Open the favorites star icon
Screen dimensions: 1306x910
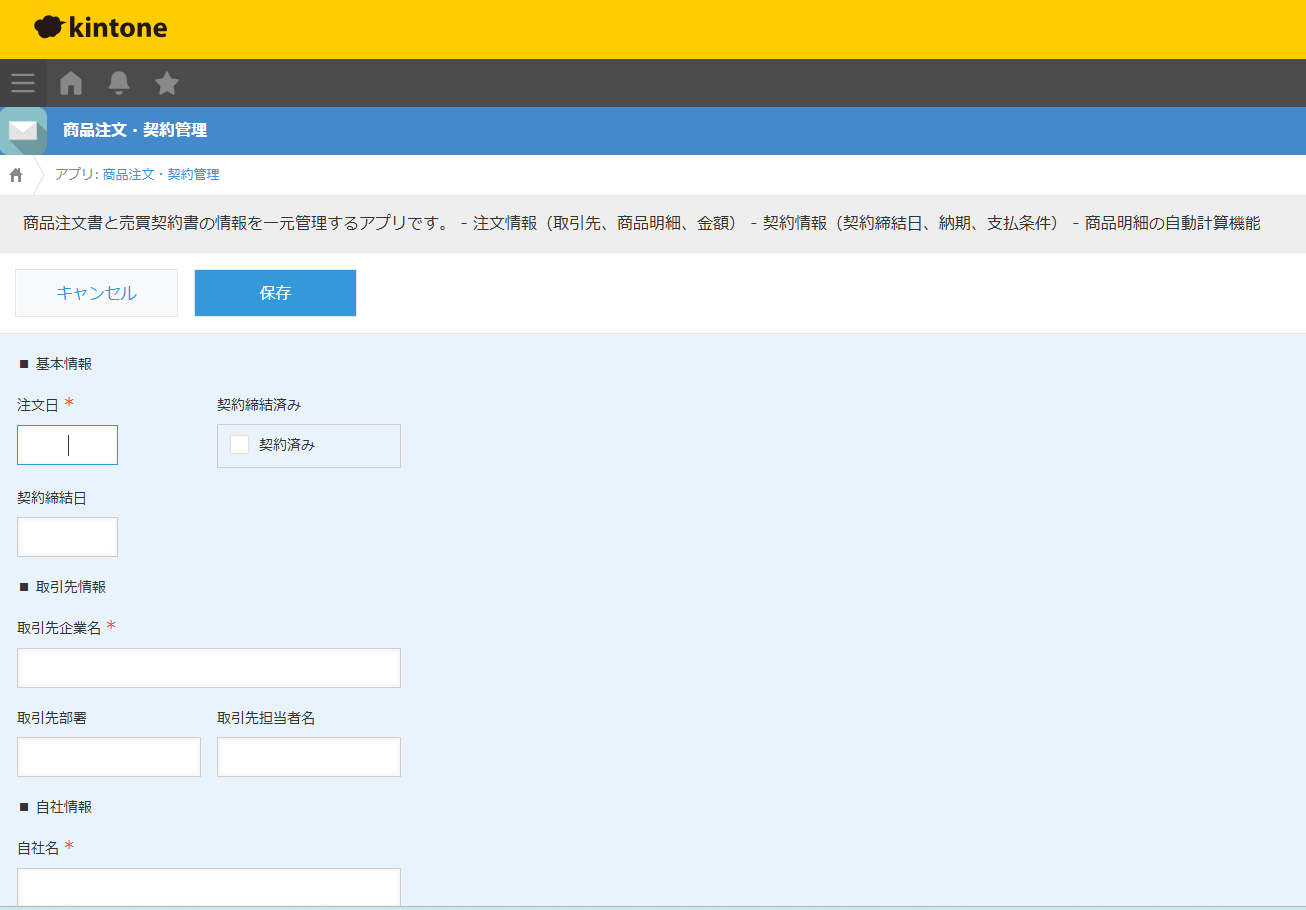click(x=167, y=83)
